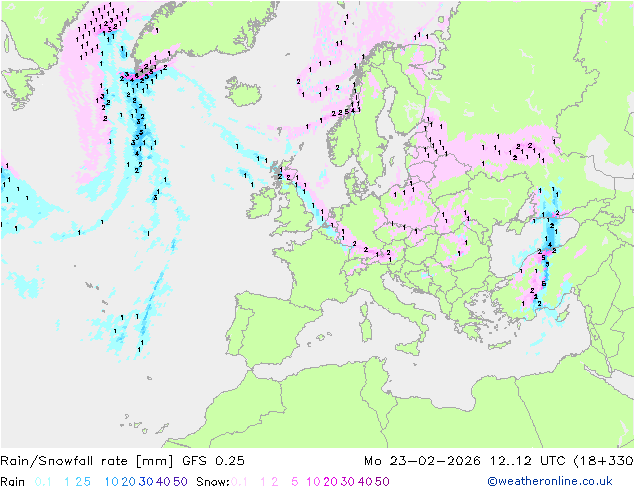The image size is (634, 490).
Task: Pick the Snow 10 legend color value
Action: pos(313,482)
